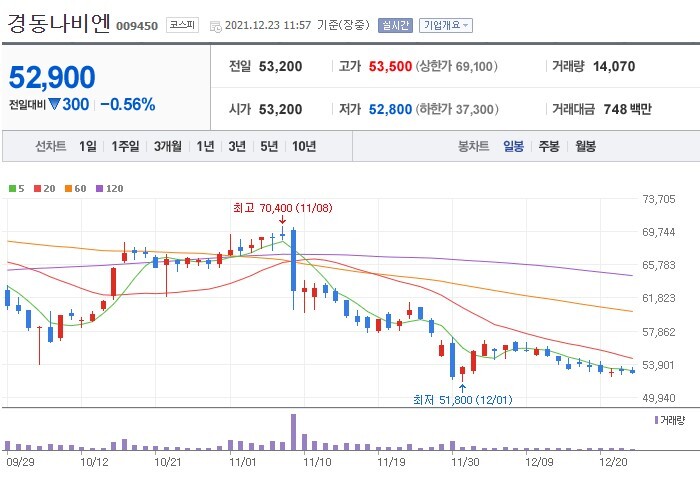Click the 65,783 y-axis label
The image size is (700, 488).
[658, 265]
